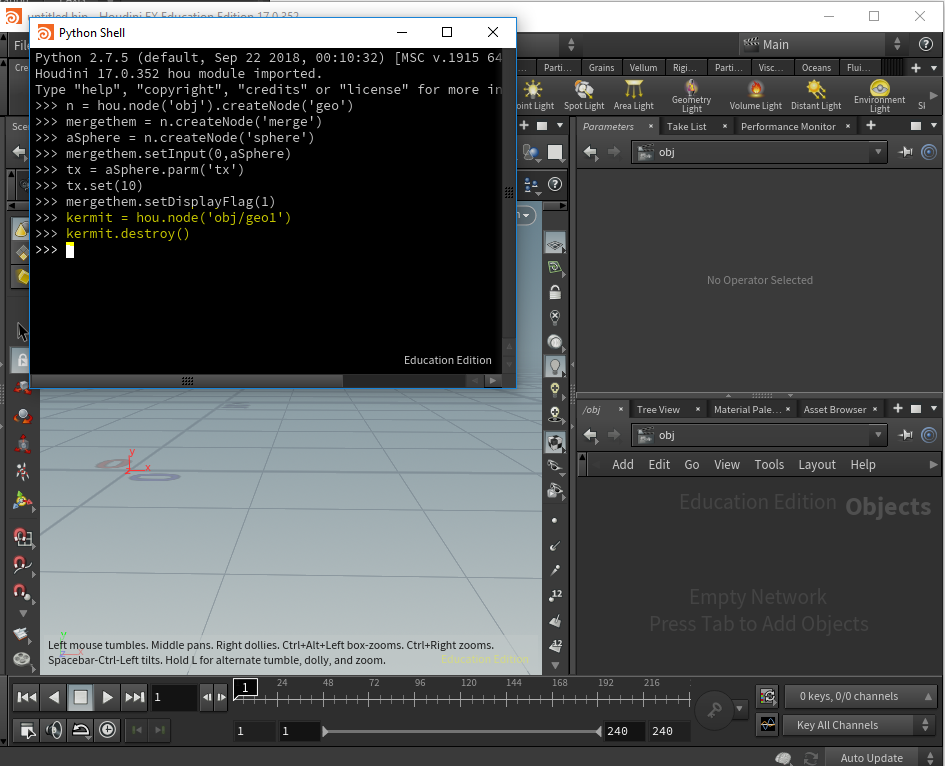Create an Environment Light from the shelf
This screenshot has height=766, width=945.
(x=879, y=95)
